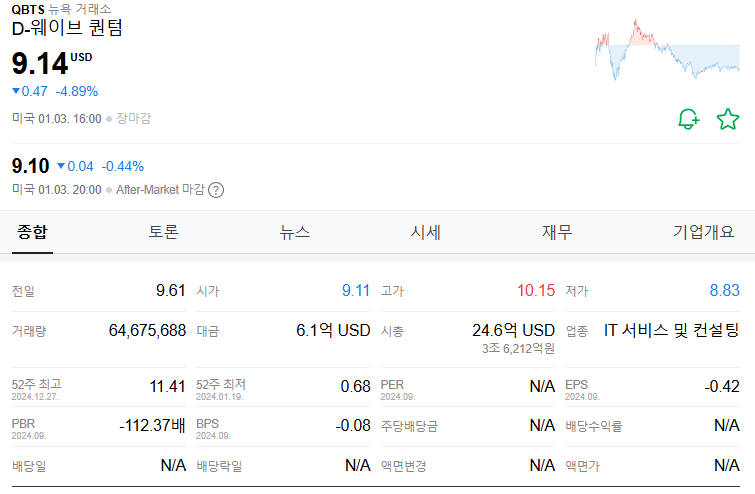Click the QBTS ticker symbol

tap(28, 9)
